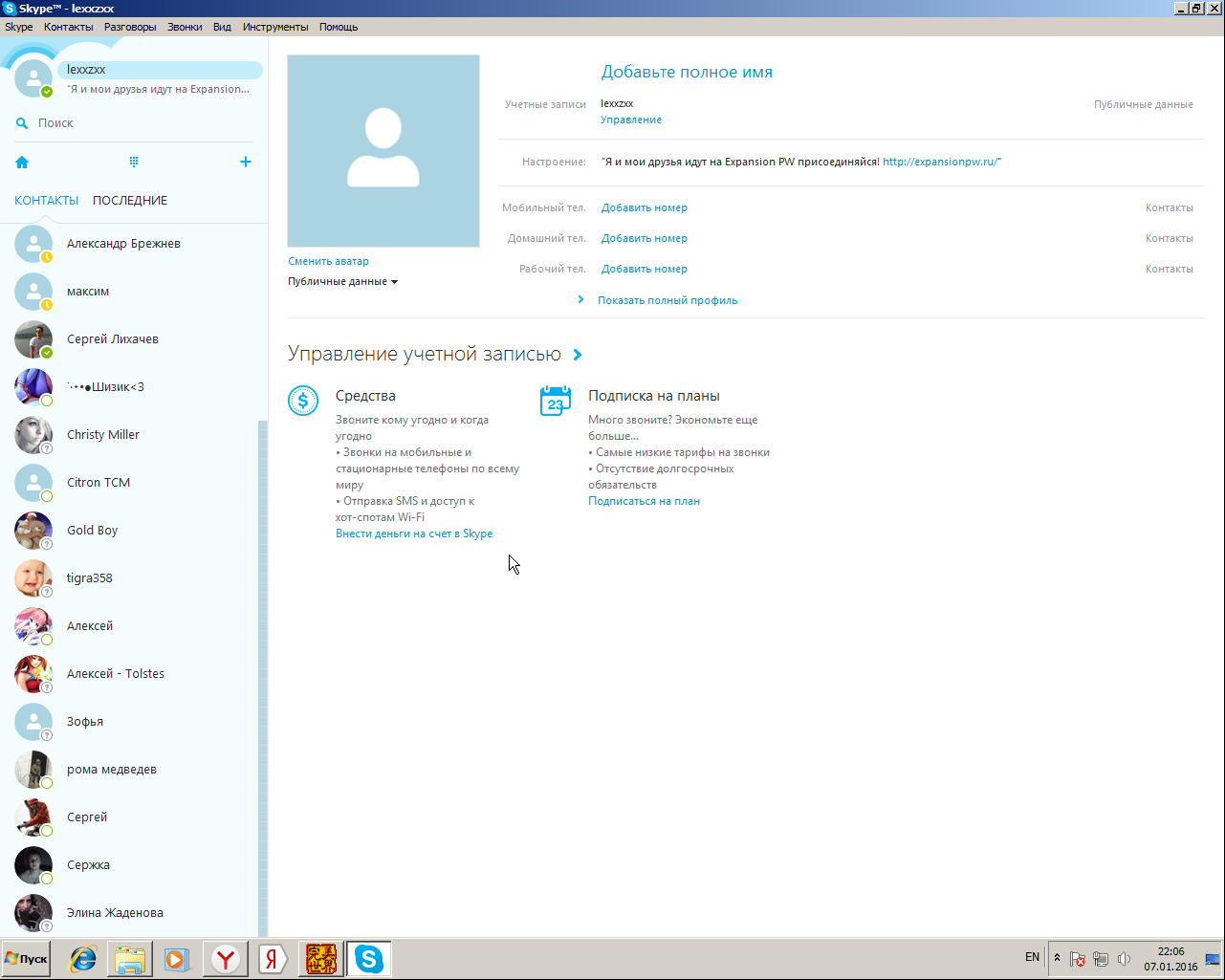Click mood message text in sidebar

pyautogui.click(x=158, y=89)
